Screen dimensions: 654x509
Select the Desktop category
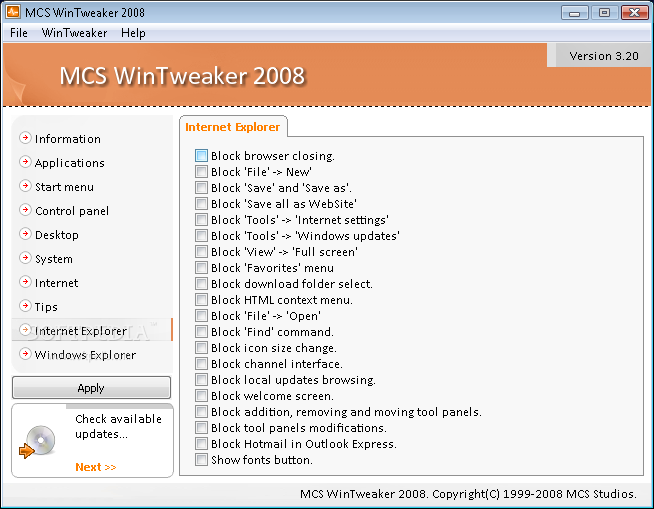(x=57, y=235)
